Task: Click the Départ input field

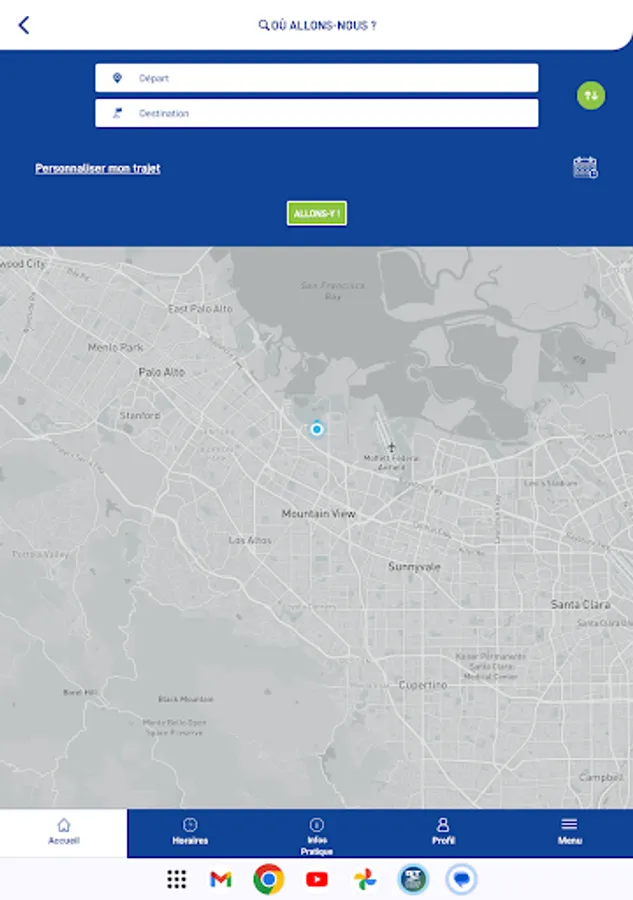Action: [x=317, y=78]
